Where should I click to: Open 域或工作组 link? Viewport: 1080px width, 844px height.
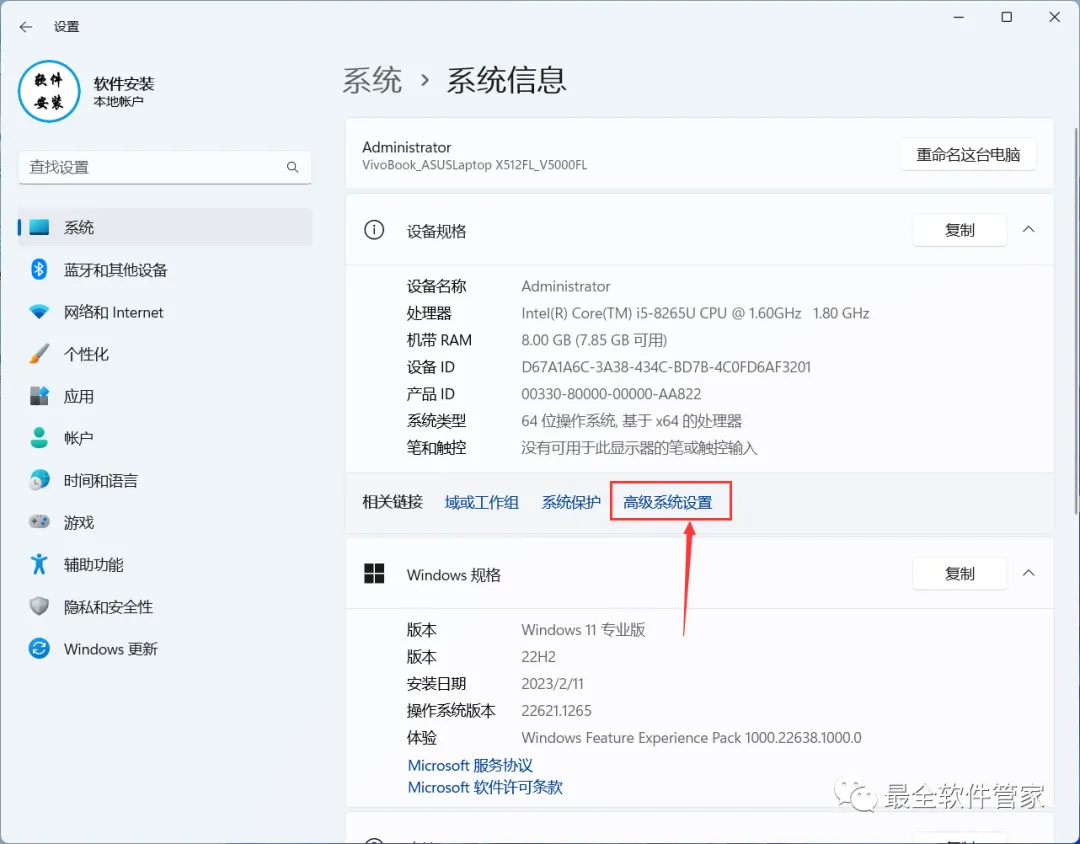481,502
